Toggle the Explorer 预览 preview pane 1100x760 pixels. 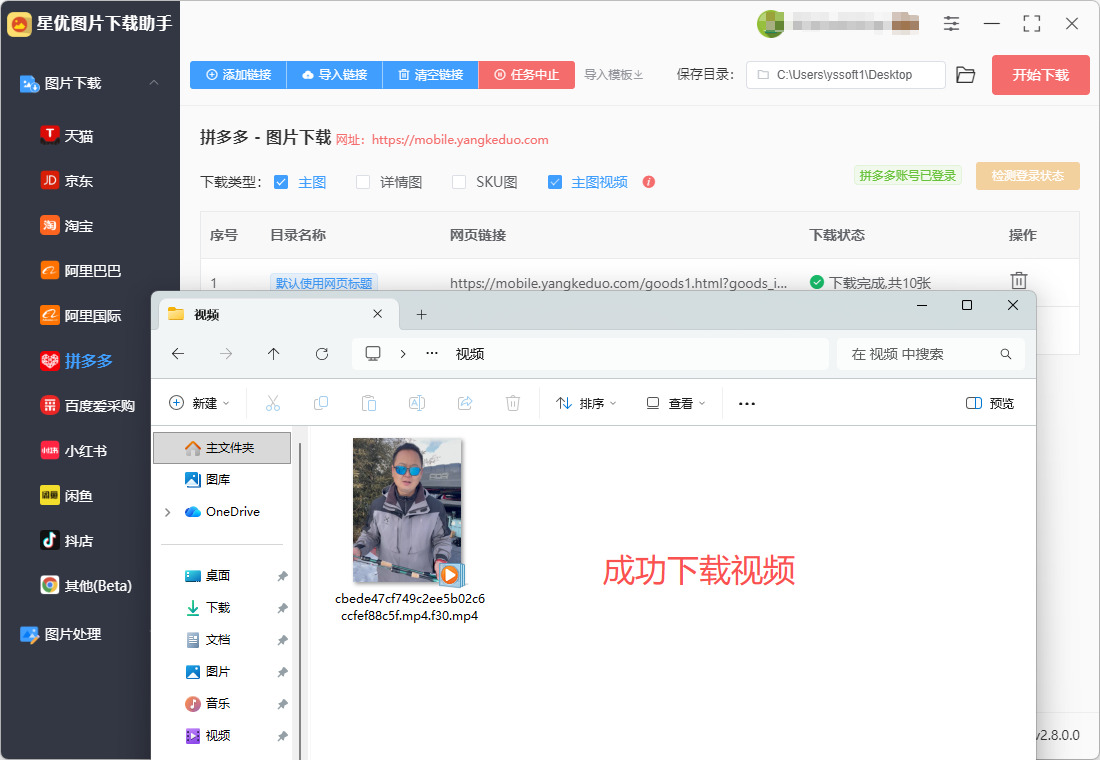[x=990, y=403]
